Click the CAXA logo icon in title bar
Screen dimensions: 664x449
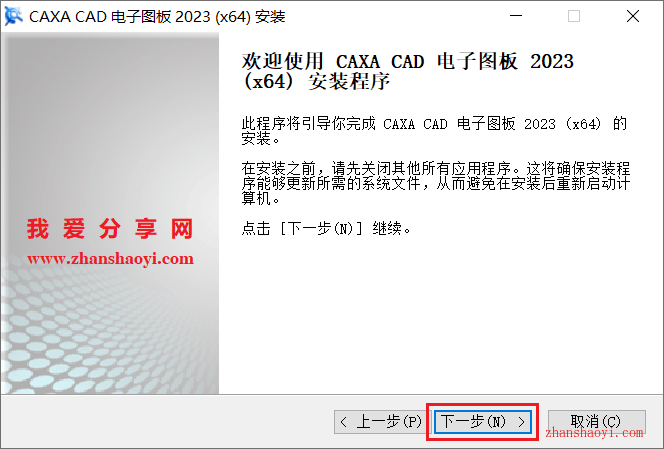(13, 16)
